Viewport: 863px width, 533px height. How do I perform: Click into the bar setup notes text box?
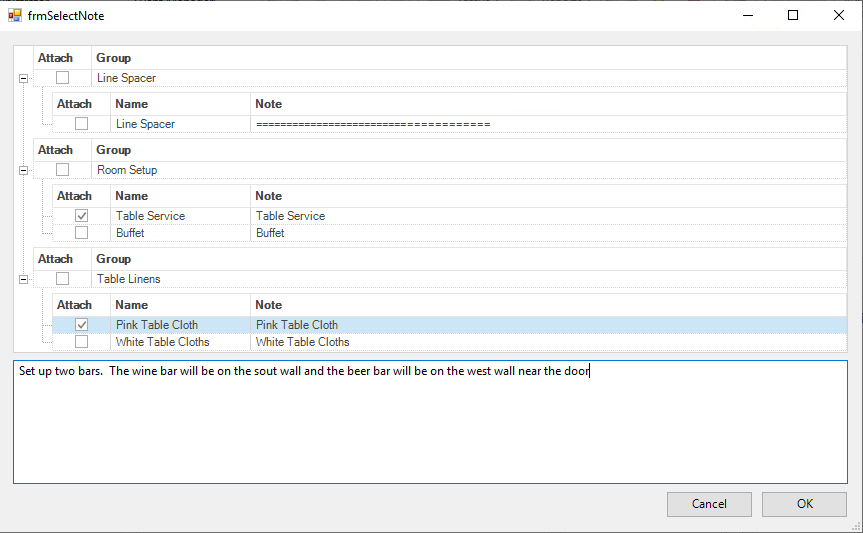click(x=430, y=422)
